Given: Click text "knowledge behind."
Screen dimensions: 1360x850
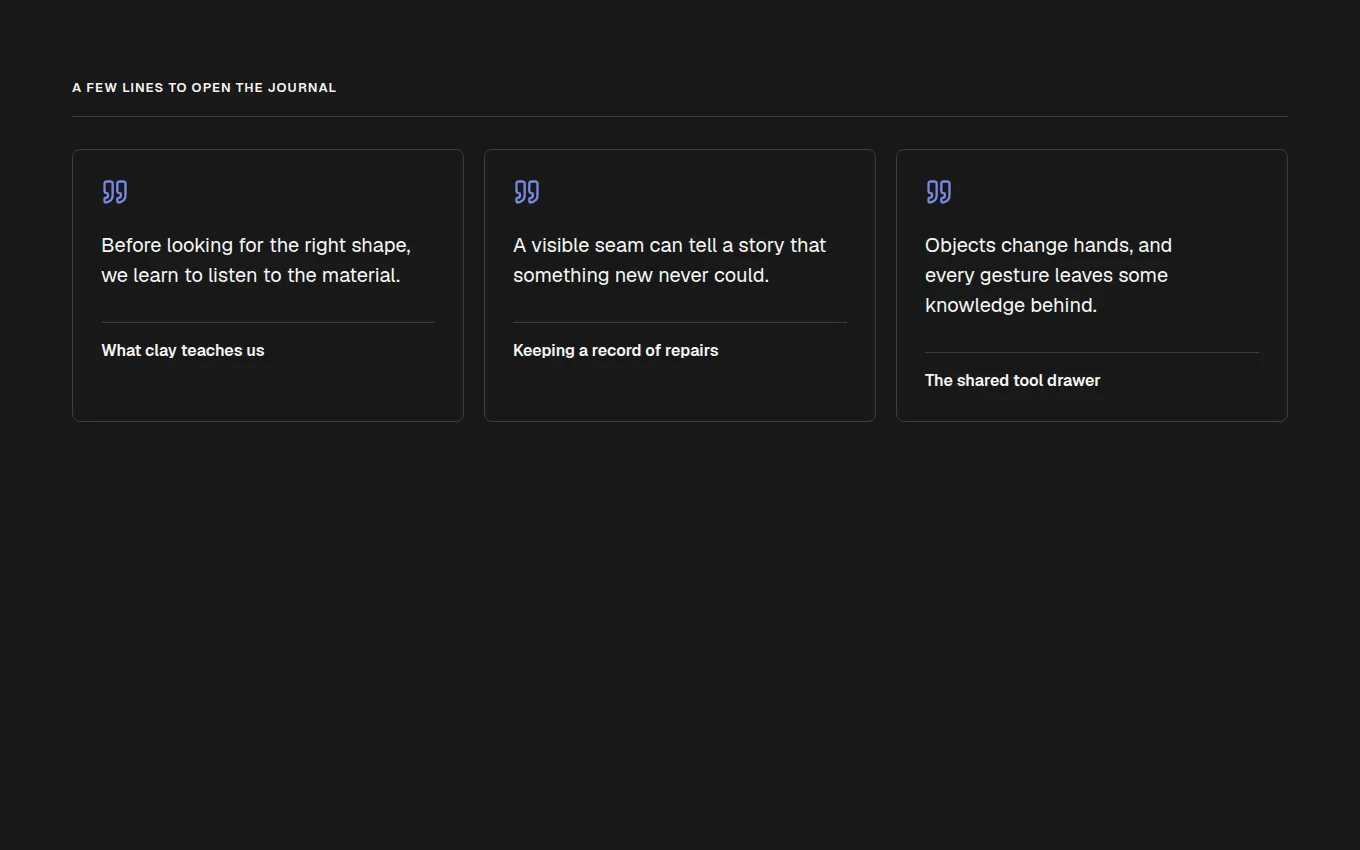Looking at the screenshot, I should coord(1011,306).
